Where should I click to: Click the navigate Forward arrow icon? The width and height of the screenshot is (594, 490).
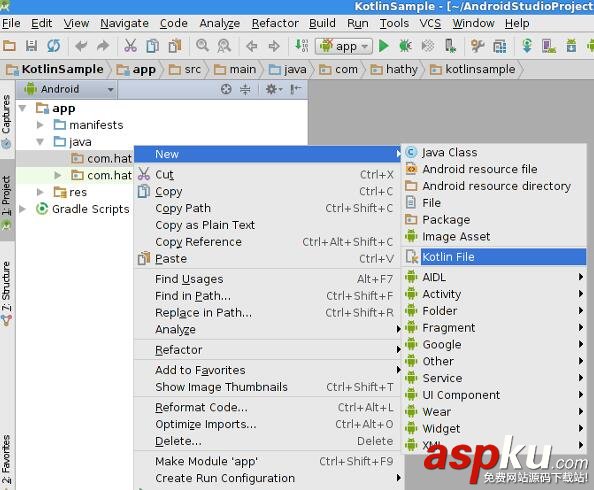point(274,46)
